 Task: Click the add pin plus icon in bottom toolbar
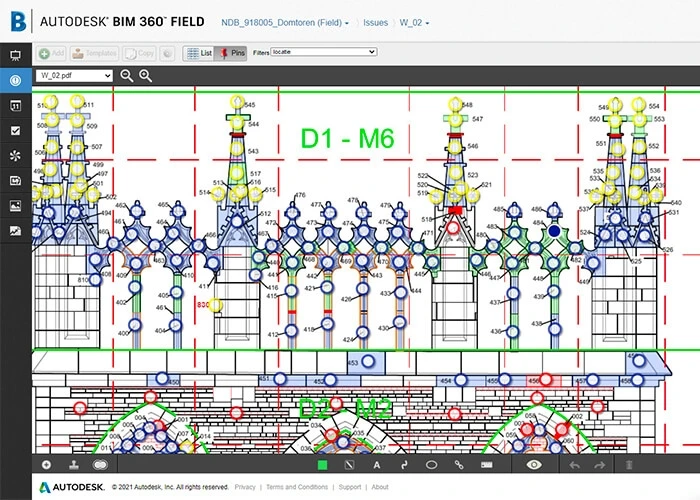coord(46,465)
